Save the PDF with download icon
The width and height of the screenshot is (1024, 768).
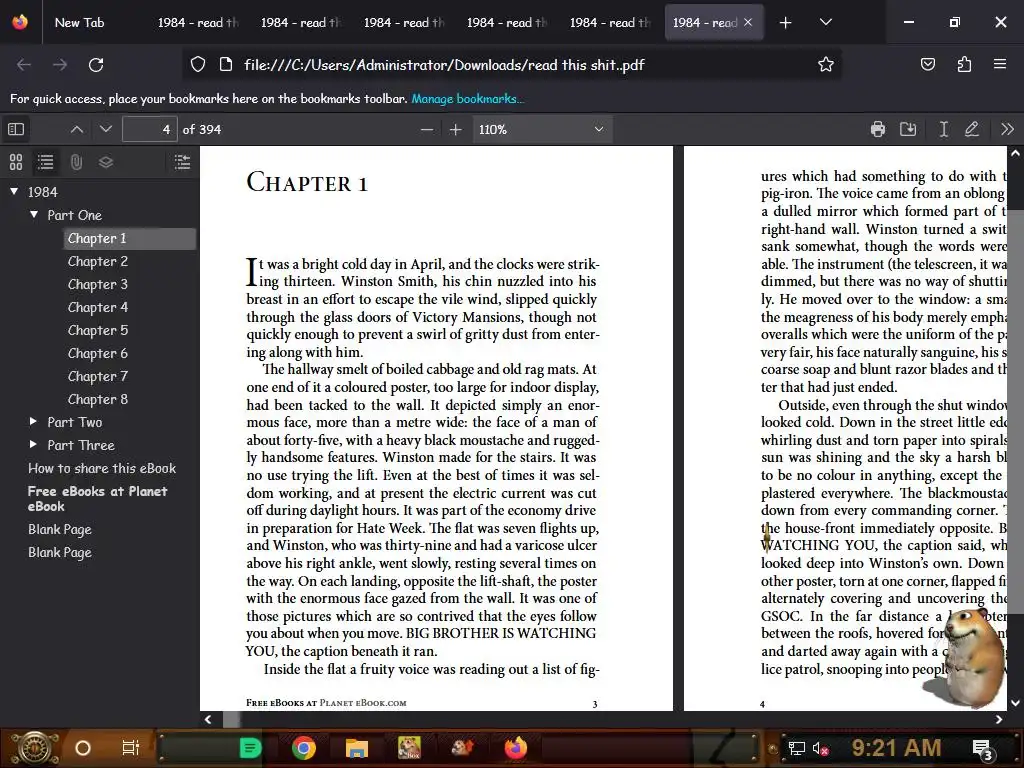908,129
